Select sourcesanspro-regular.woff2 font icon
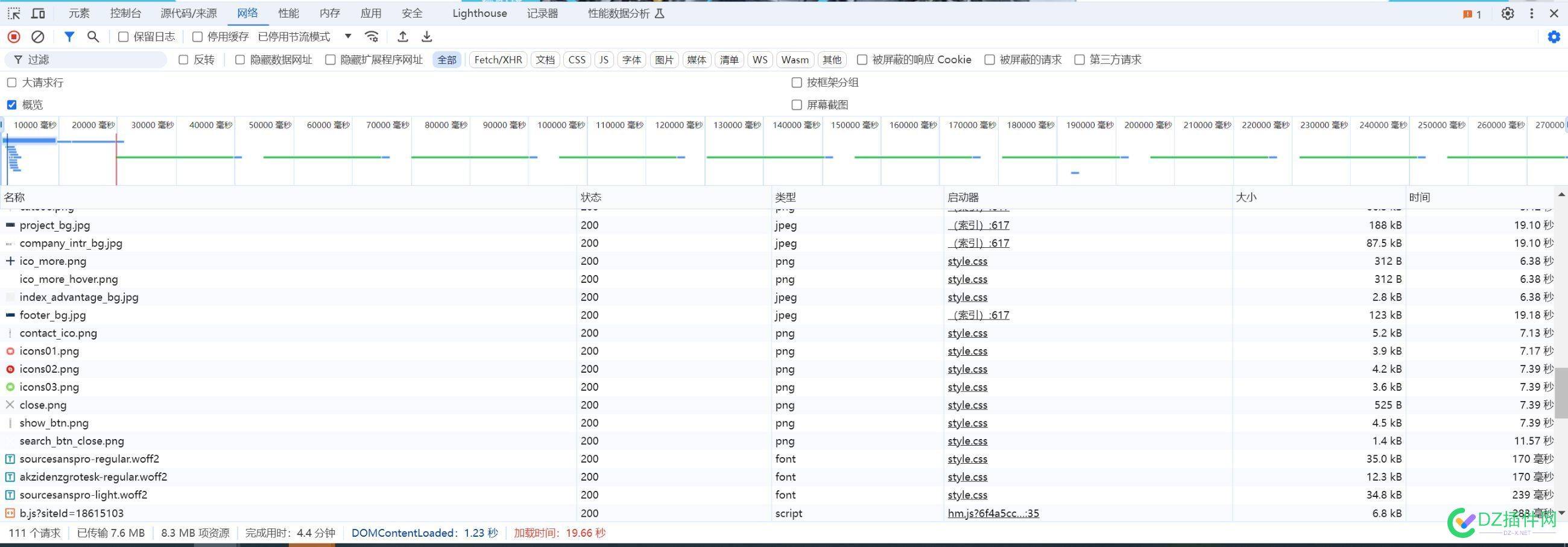The height and width of the screenshot is (547, 1568). pyautogui.click(x=10, y=459)
